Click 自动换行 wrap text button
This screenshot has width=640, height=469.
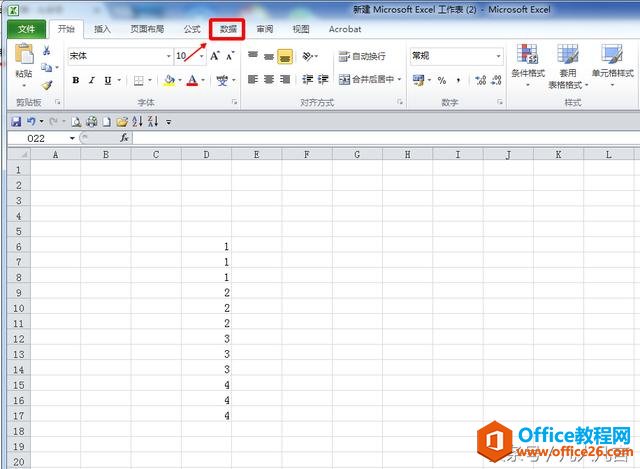click(x=362, y=56)
